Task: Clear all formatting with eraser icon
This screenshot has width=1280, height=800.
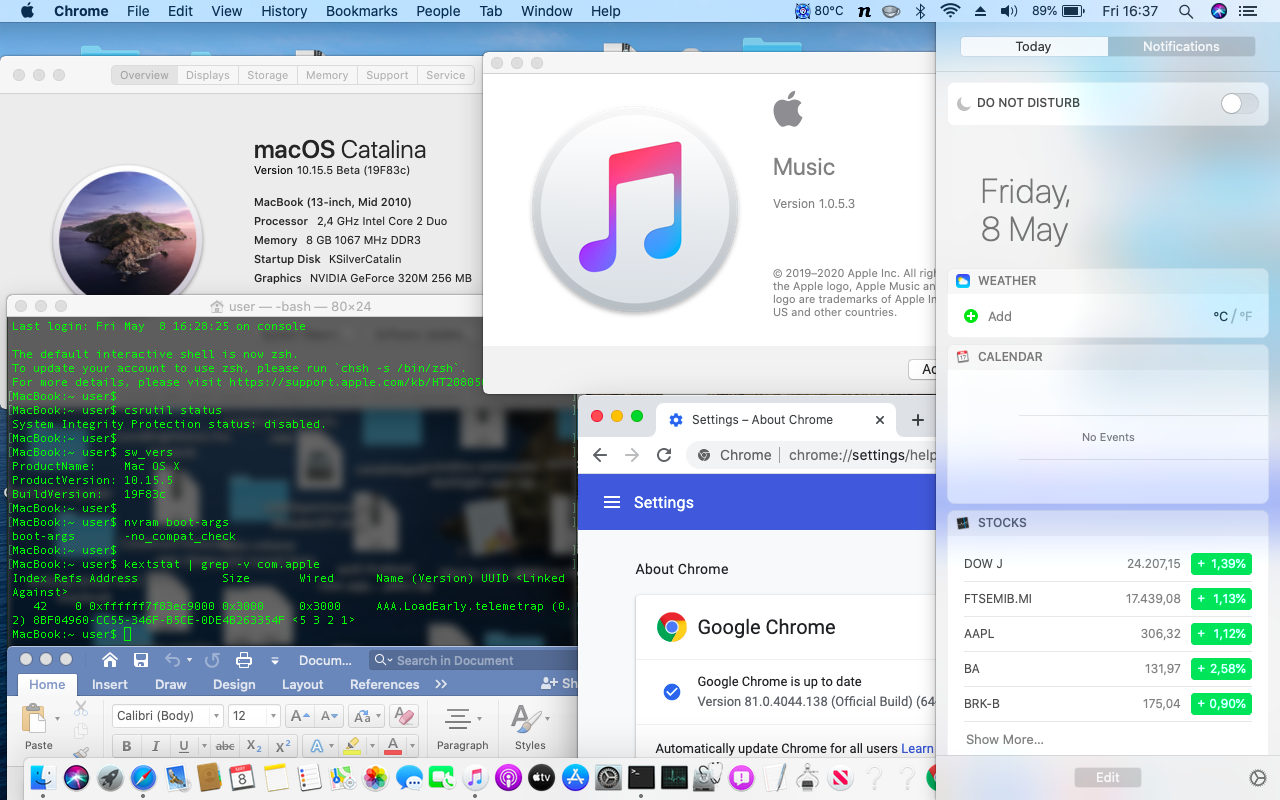Action: pos(404,716)
